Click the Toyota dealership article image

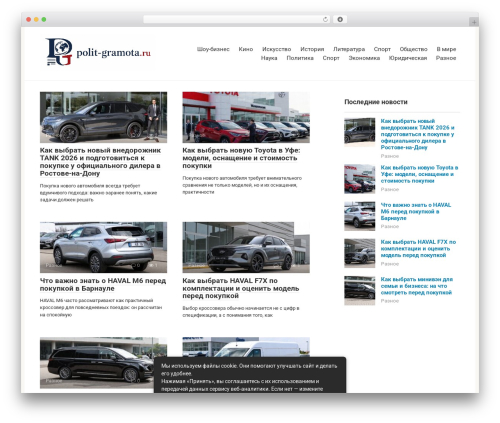[246, 117]
